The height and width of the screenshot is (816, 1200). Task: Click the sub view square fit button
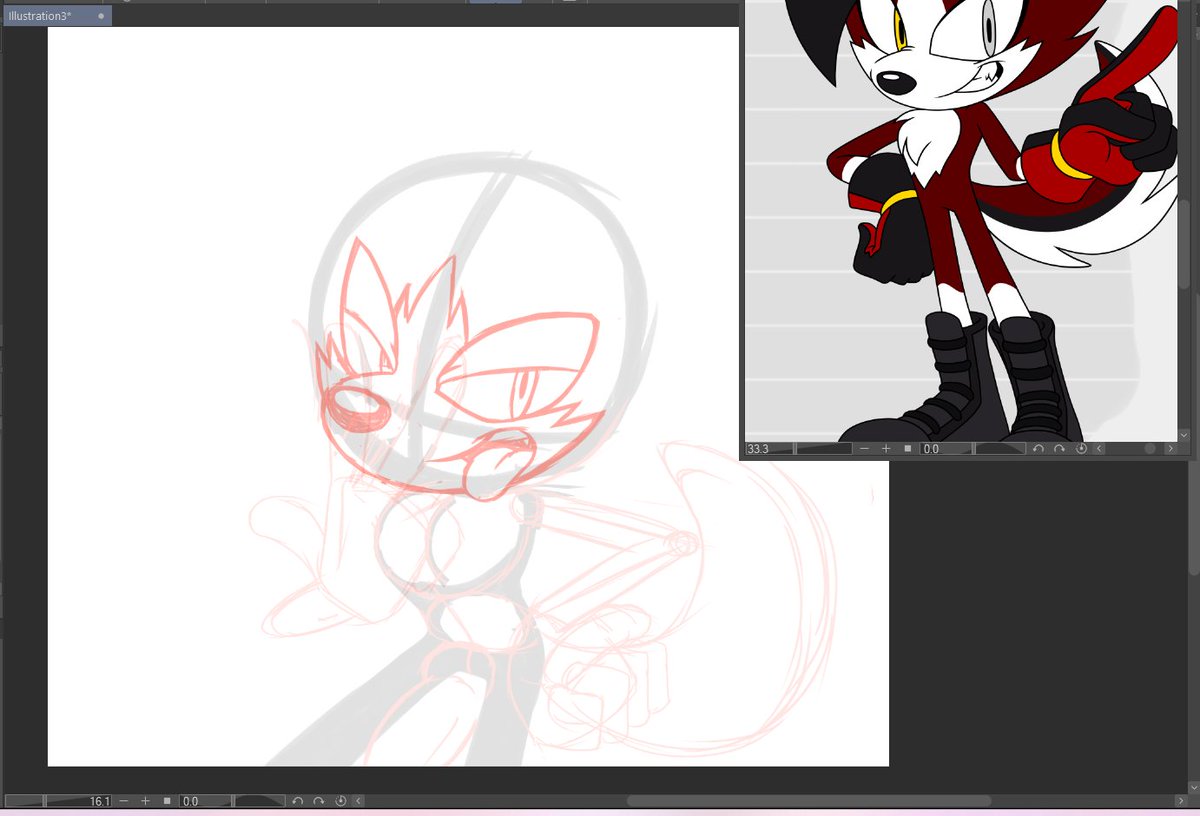908,449
